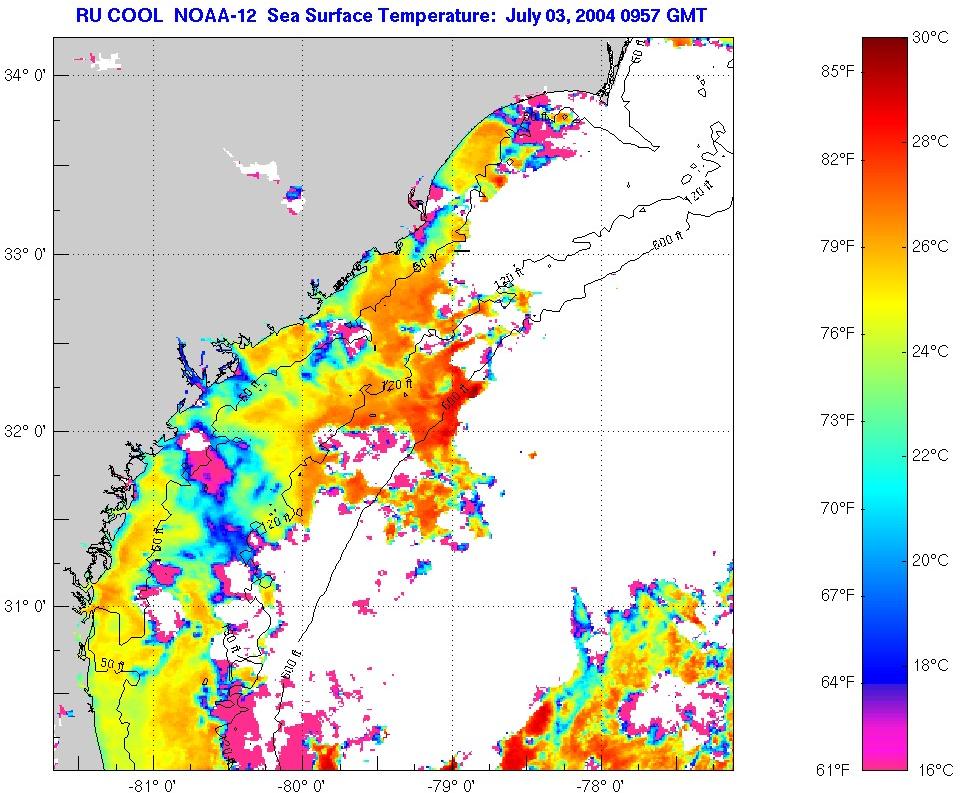The image size is (960, 793).
Task: Click the "24°C" color bar label
Action: tap(930, 351)
